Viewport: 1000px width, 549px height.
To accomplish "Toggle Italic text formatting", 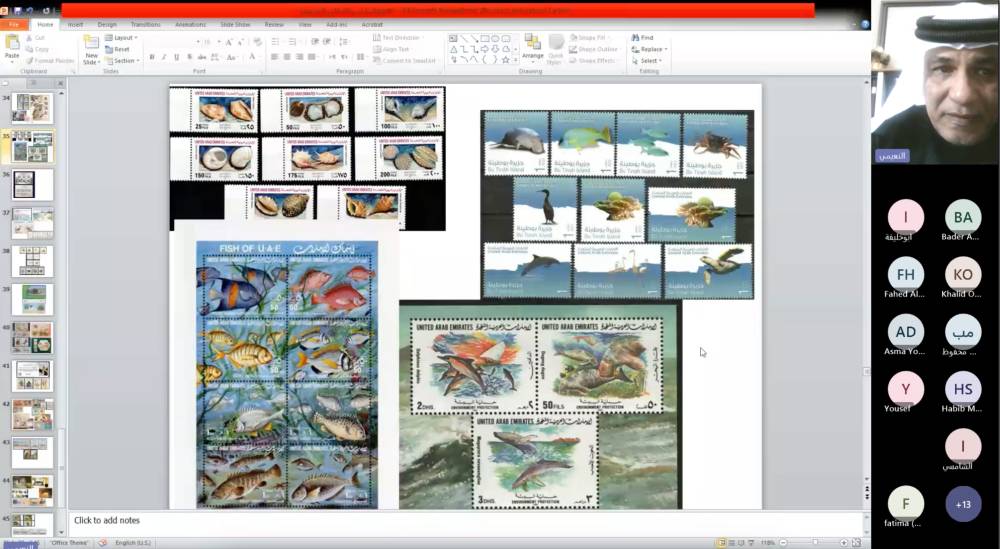I will (x=165, y=58).
